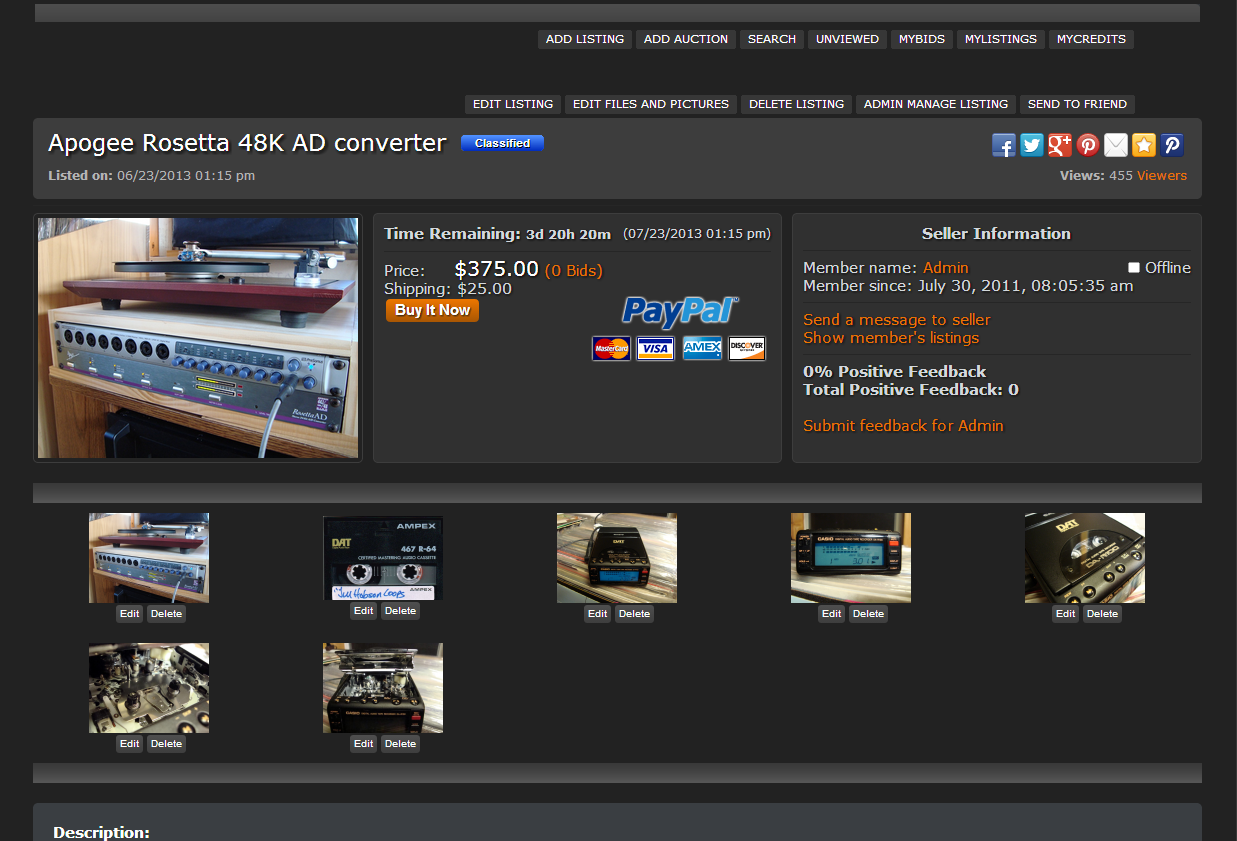The height and width of the screenshot is (841, 1237).
Task: Click the orange star favorite icon
Action: pyautogui.click(x=1144, y=145)
